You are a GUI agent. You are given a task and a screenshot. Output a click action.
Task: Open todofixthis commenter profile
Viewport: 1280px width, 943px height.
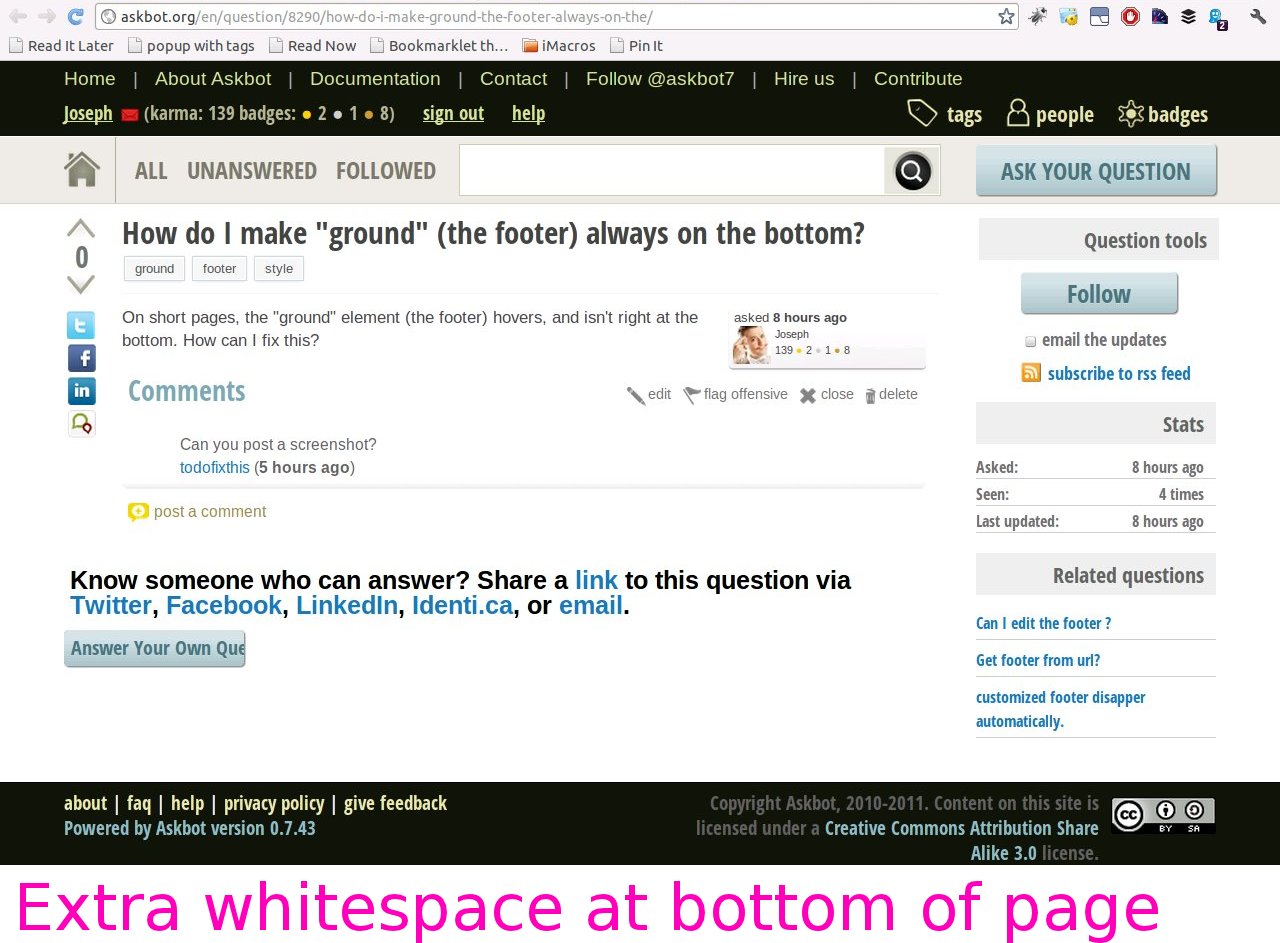(x=215, y=468)
